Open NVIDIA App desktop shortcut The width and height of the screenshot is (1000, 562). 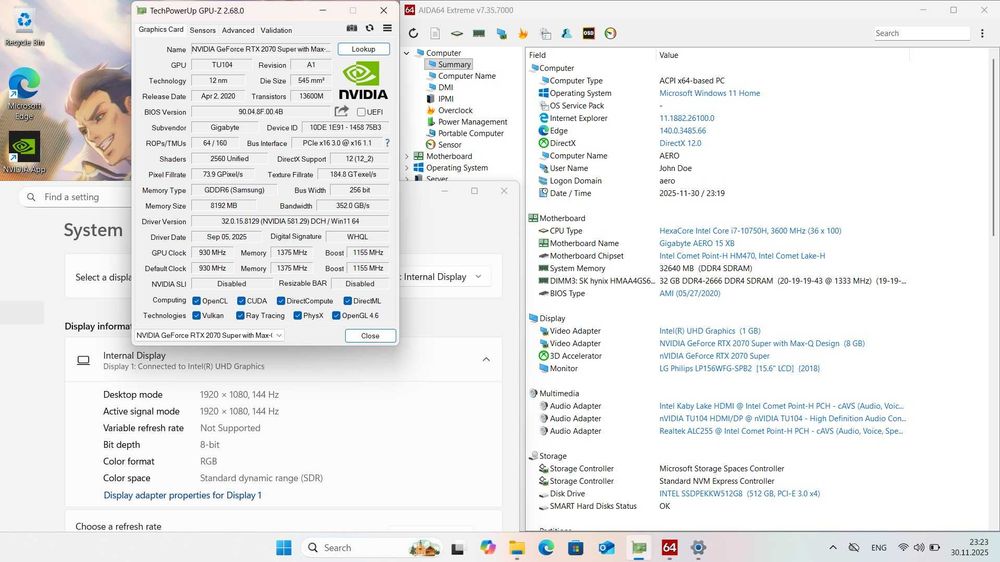(x=24, y=152)
